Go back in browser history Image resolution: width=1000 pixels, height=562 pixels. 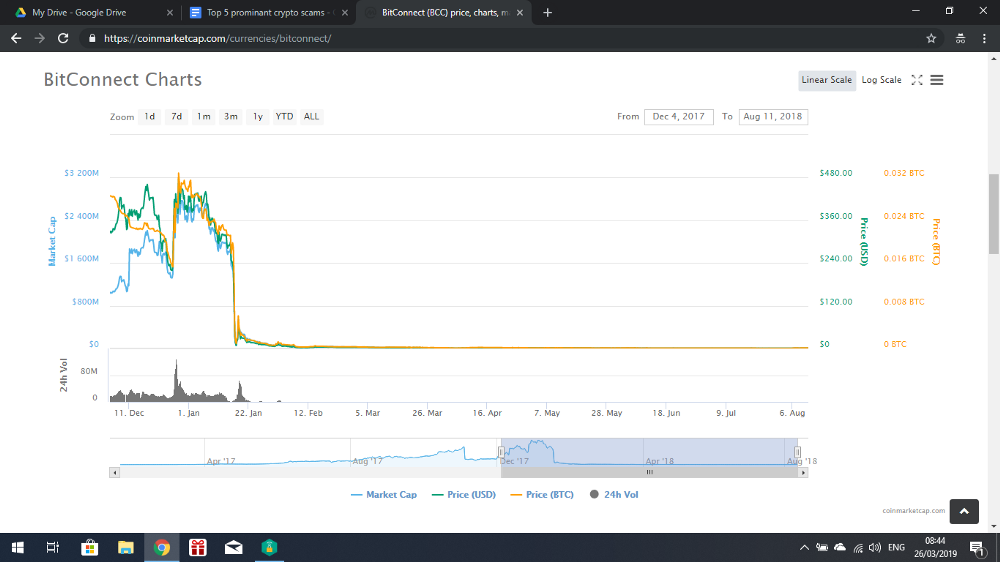(16, 38)
